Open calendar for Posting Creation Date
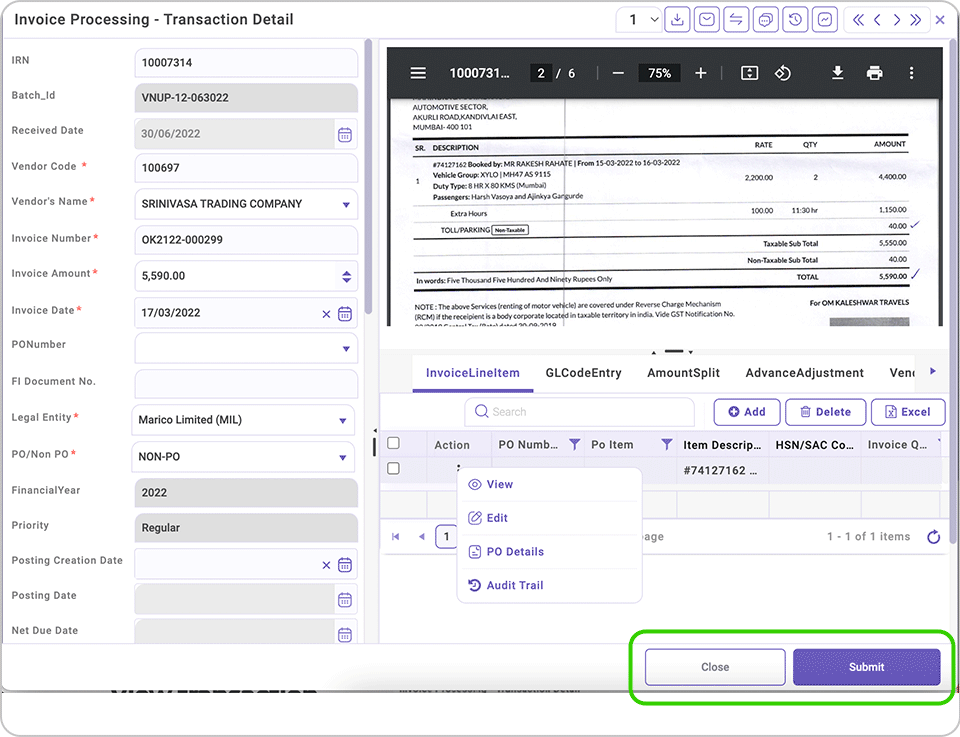The height and width of the screenshot is (737, 960). 345,565
